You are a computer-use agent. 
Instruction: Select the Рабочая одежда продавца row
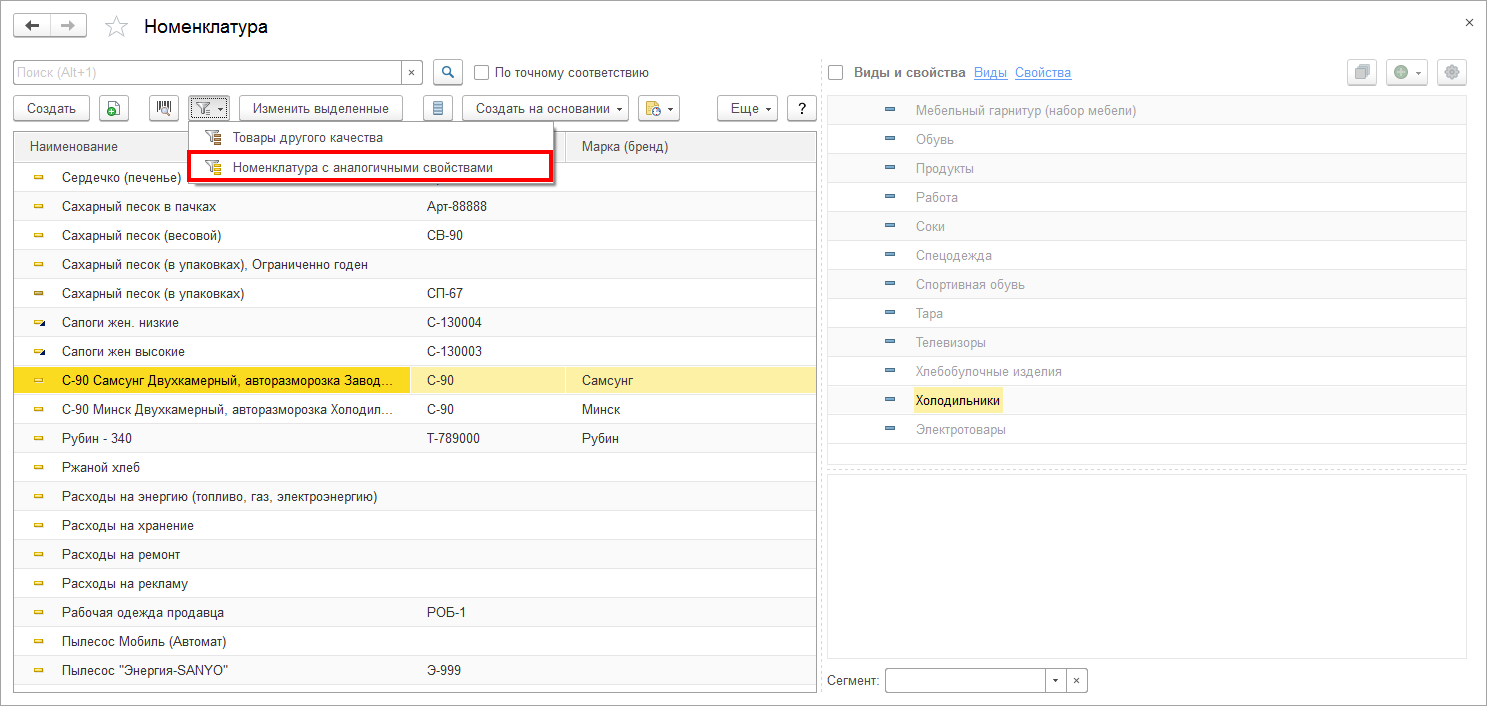415,613
